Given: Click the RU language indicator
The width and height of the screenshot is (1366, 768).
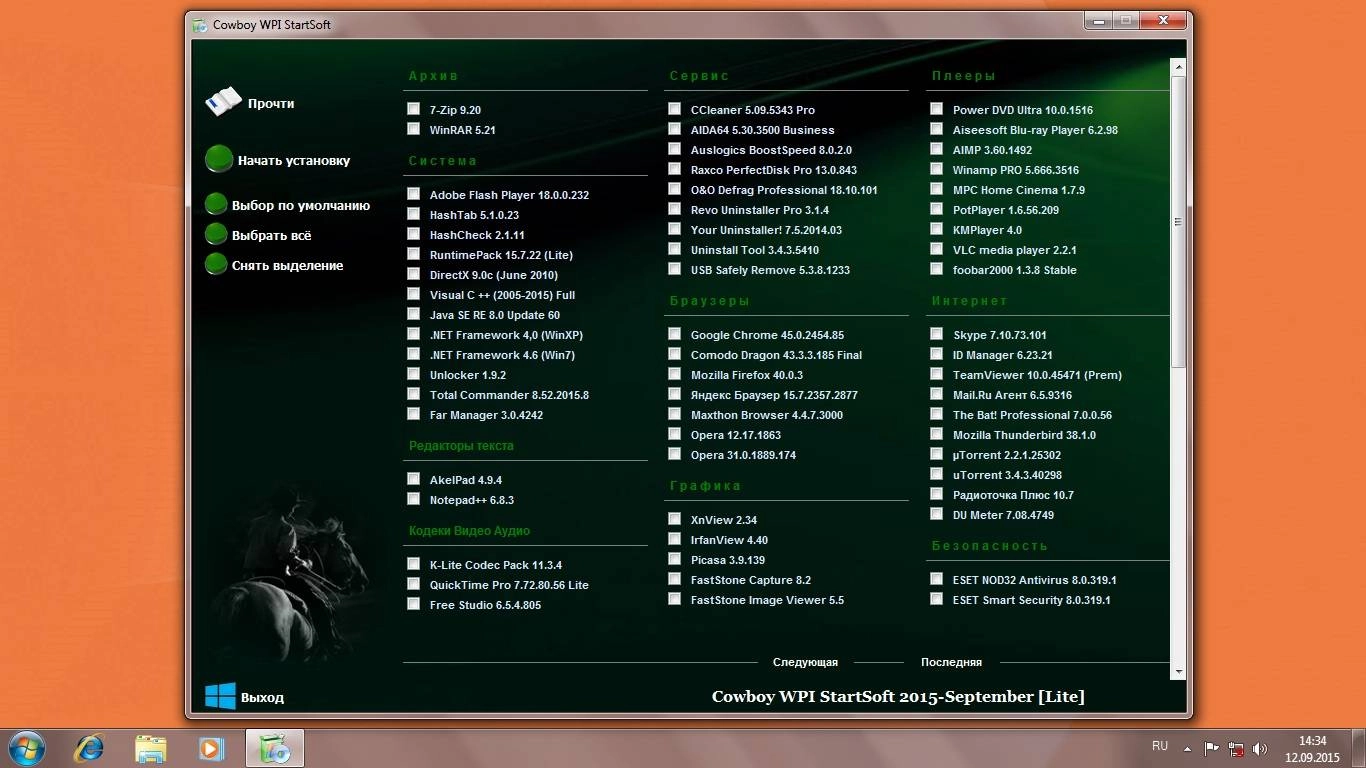Looking at the screenshot, I should (x=1160, y=746).
